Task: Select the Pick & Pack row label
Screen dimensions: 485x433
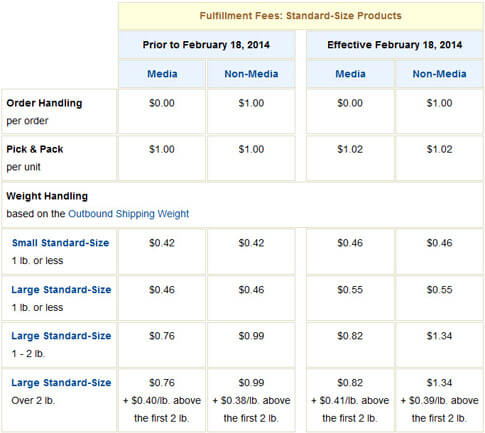Action: [35, 149]
